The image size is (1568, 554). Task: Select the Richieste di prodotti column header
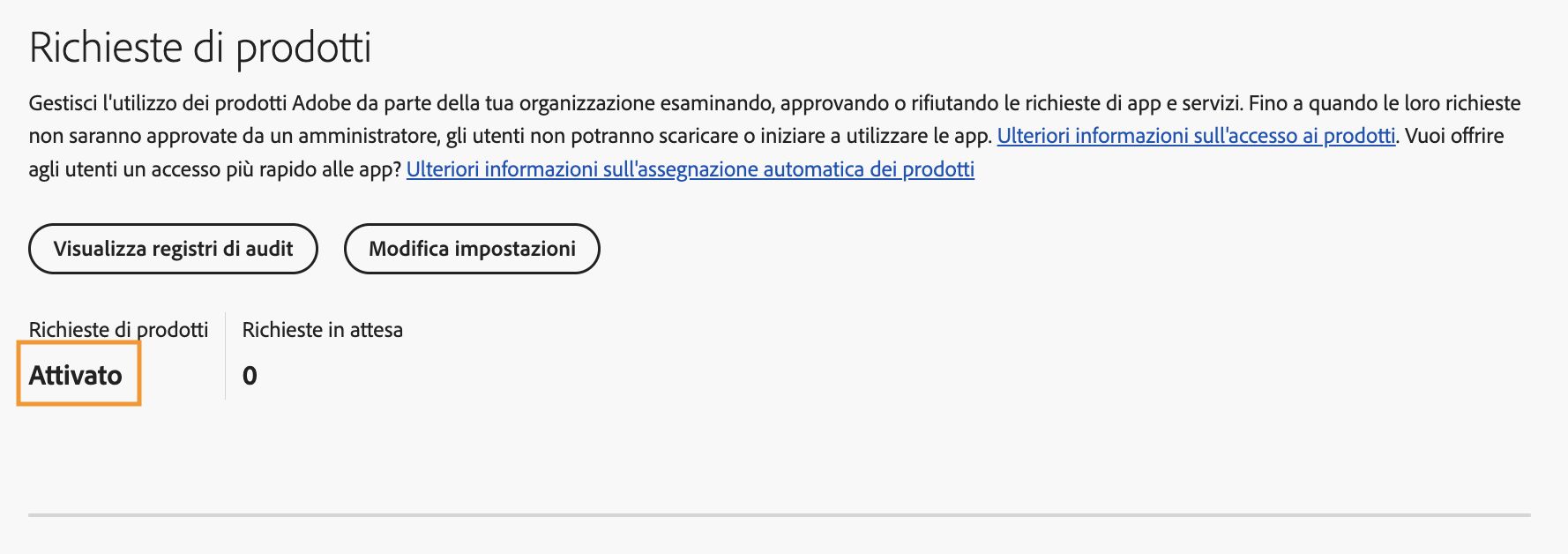[120, 330]
